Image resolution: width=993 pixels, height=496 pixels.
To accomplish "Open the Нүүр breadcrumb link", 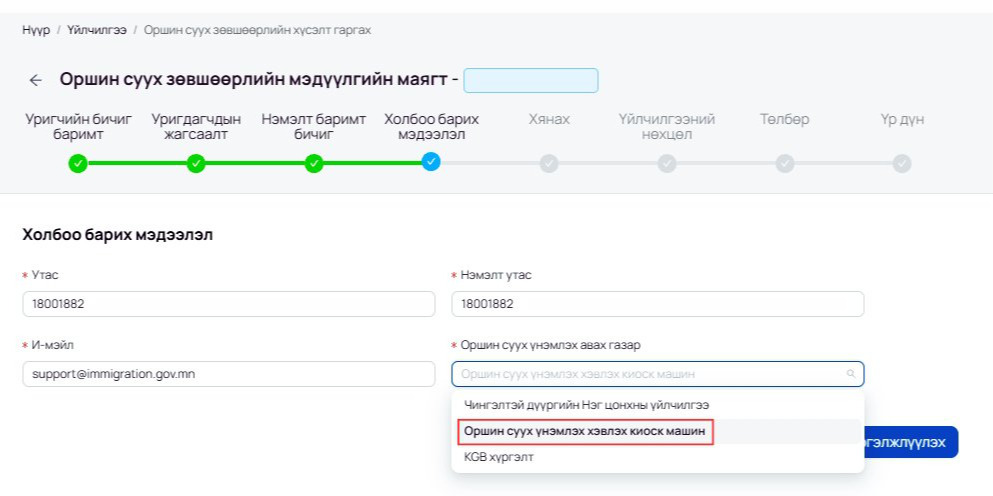I will pos(36,30).
